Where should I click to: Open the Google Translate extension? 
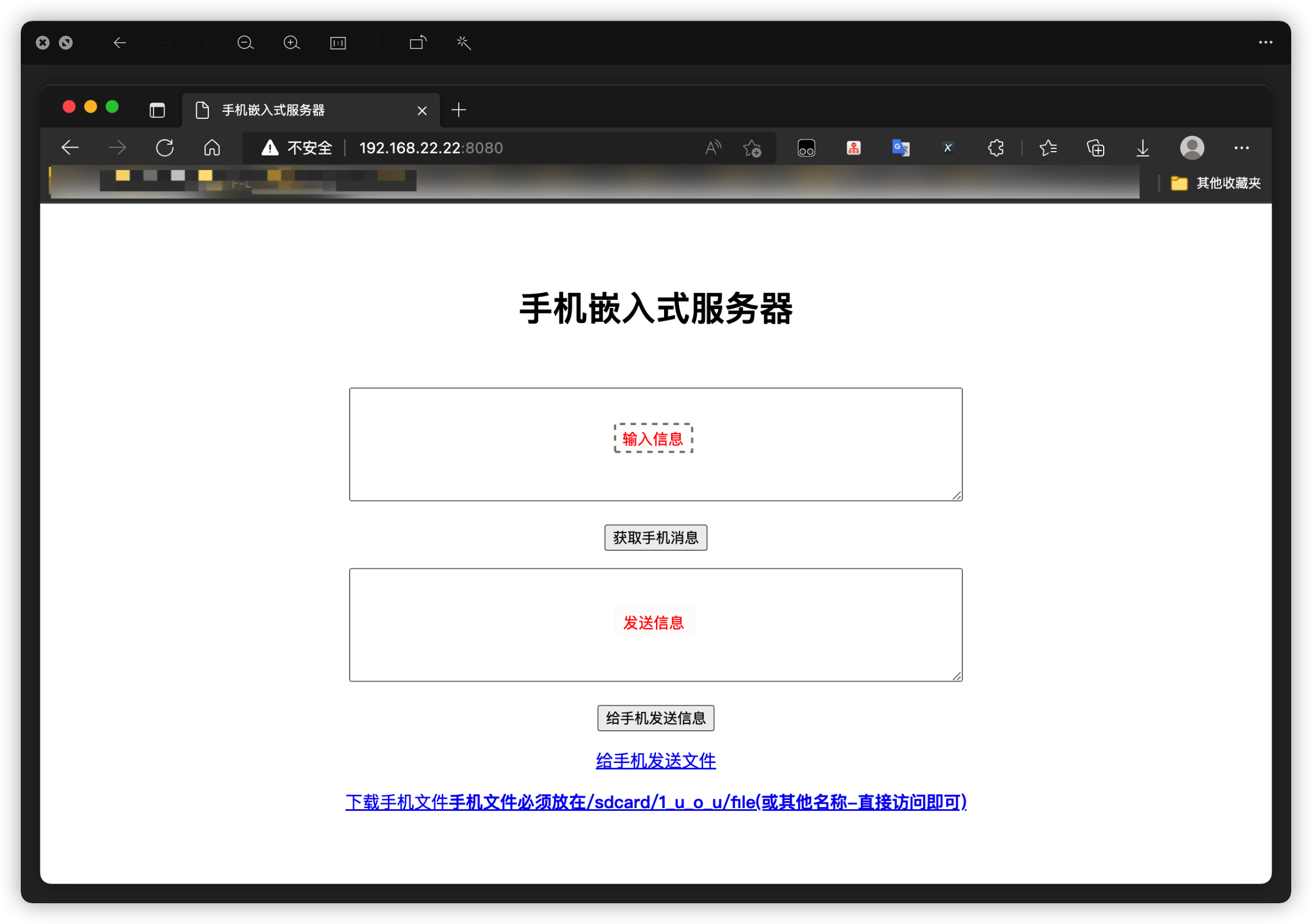coord(901,148)
